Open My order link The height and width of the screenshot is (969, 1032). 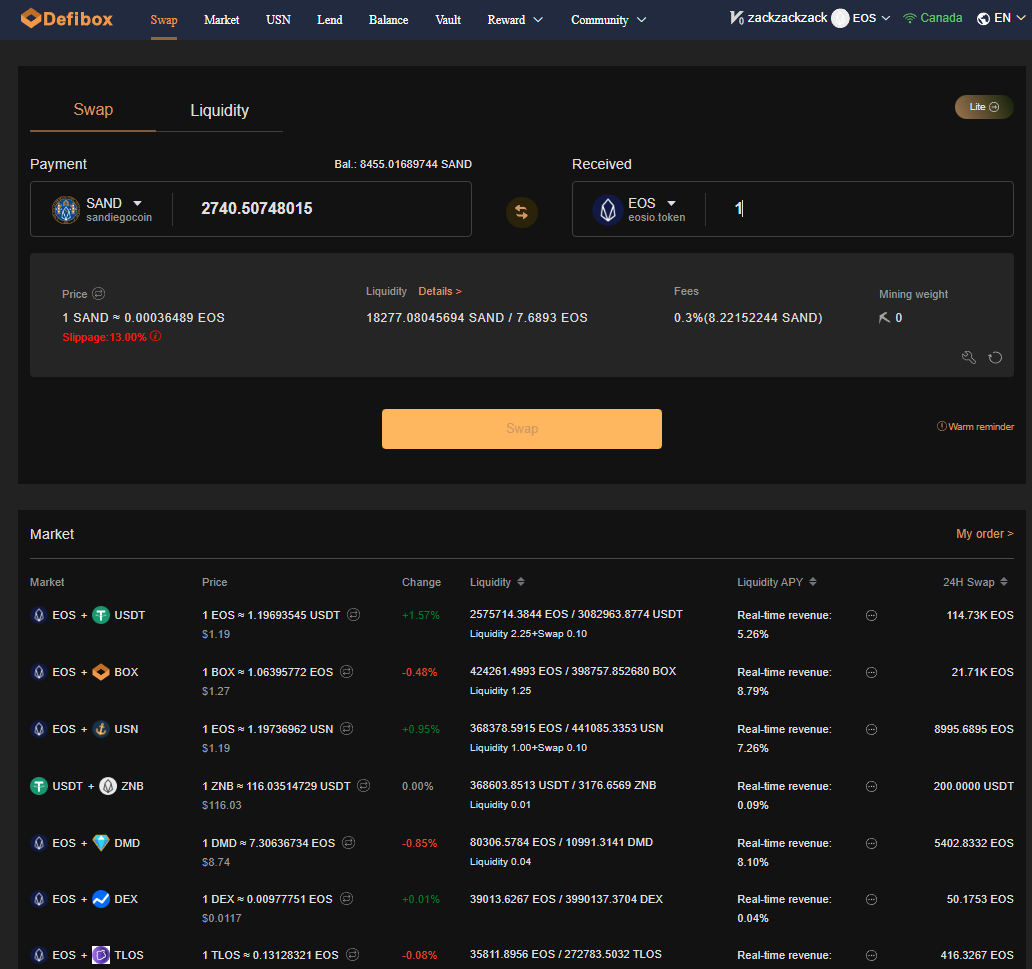click(x=985, y=533)
